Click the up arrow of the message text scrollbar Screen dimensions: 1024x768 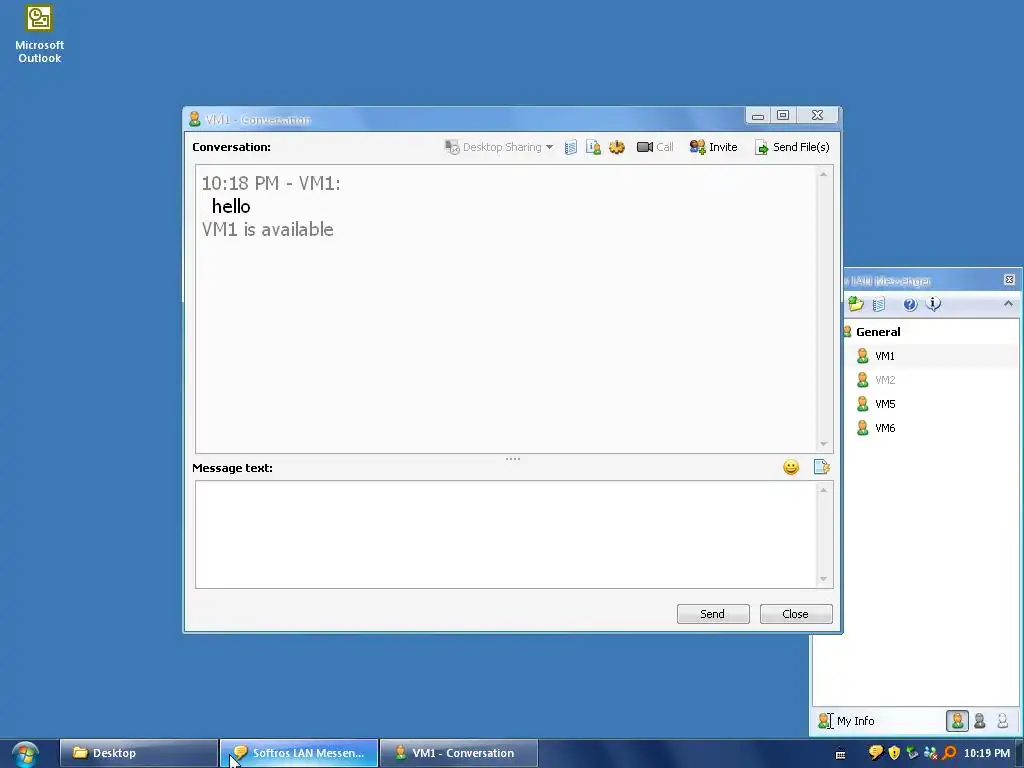coord(824,490)
